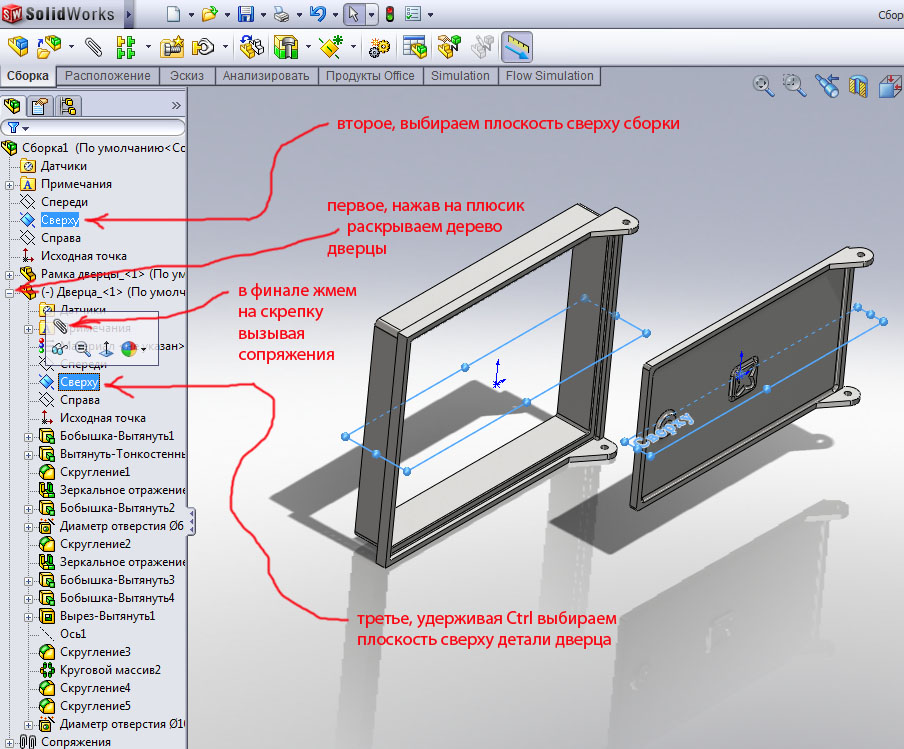
Task: Click the Previous View icon
Action: 826,86
